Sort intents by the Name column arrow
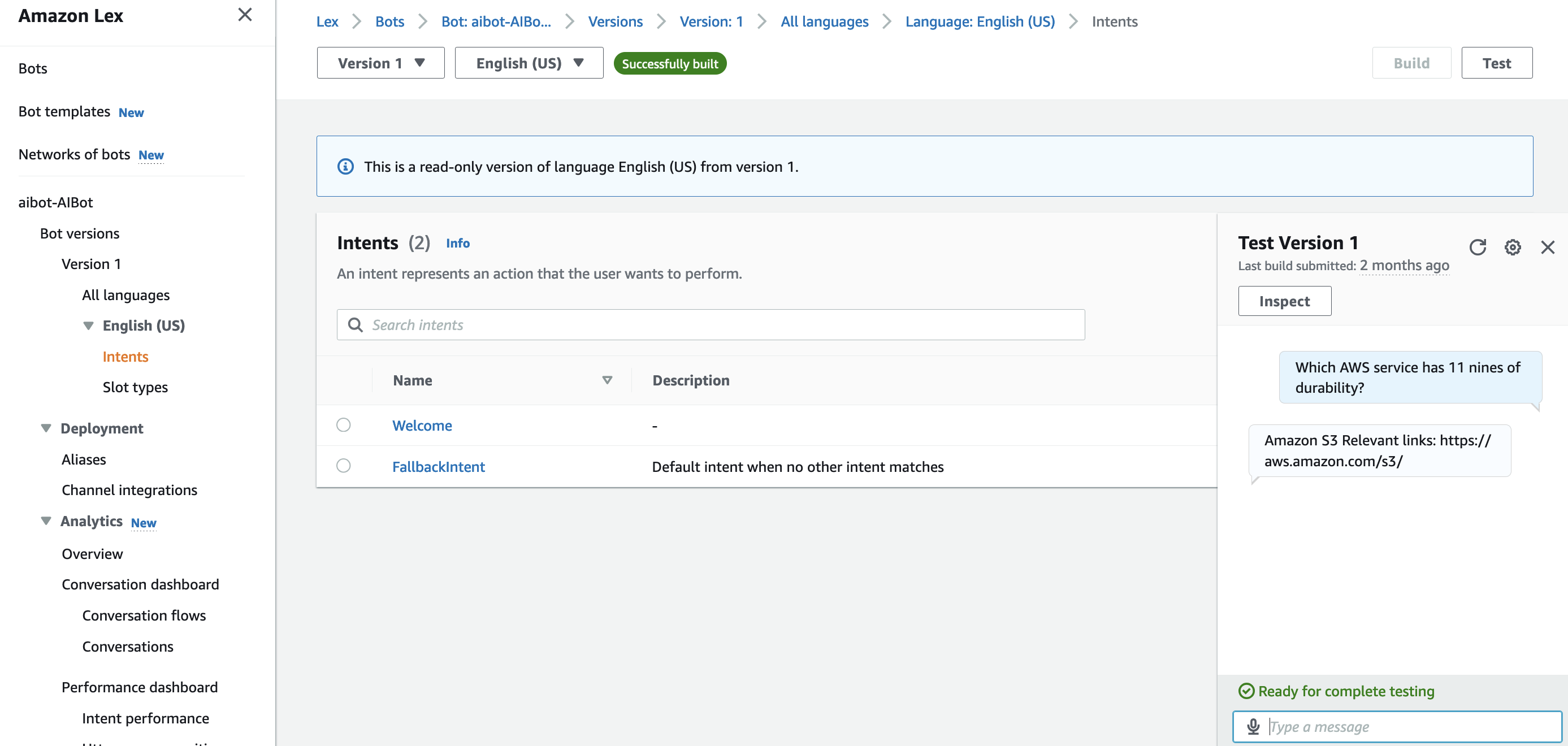The width and height of the screenshot is (1568, 746). click(607, 380)
